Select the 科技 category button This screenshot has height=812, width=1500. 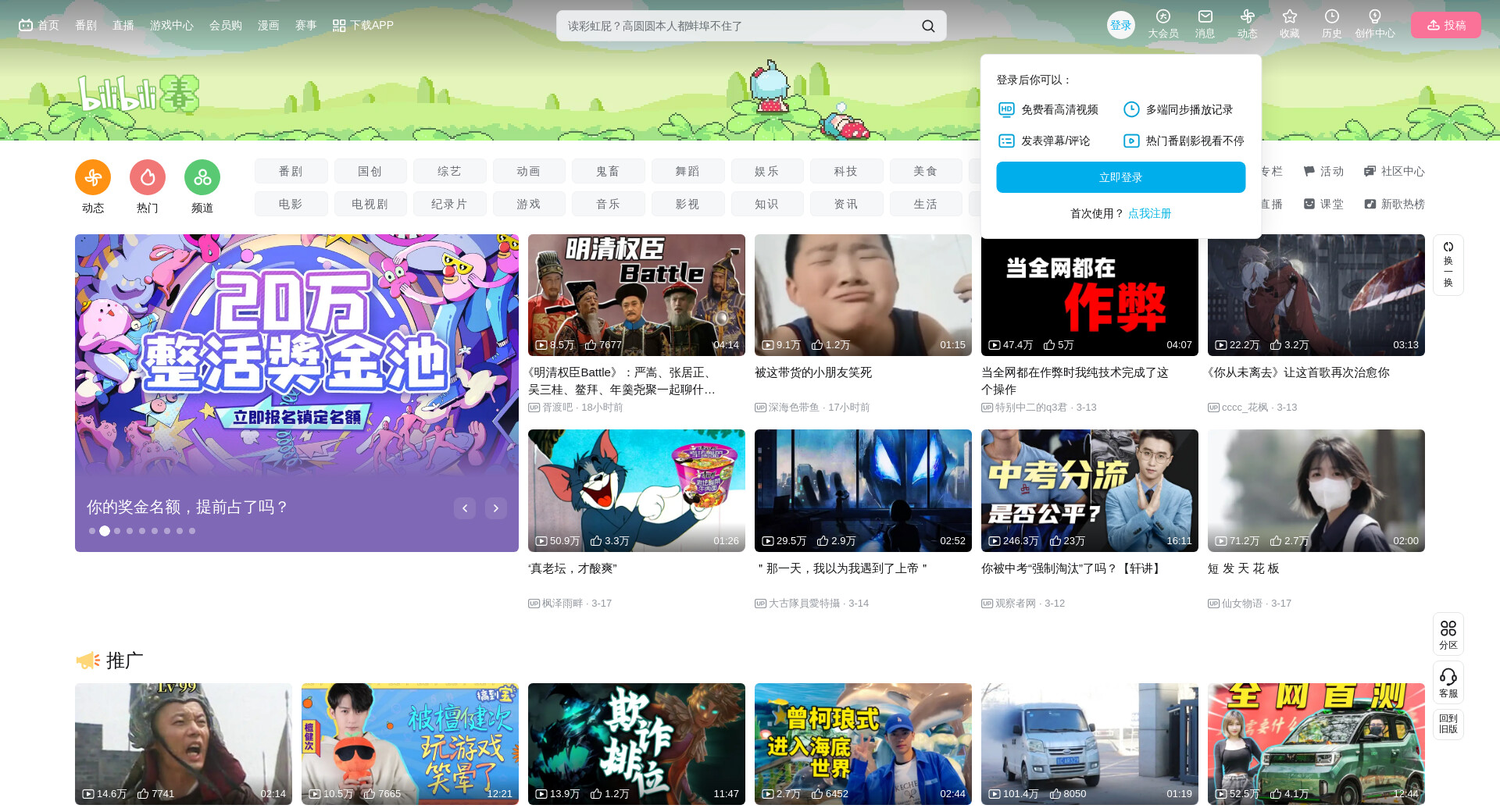tap(846, 171)
